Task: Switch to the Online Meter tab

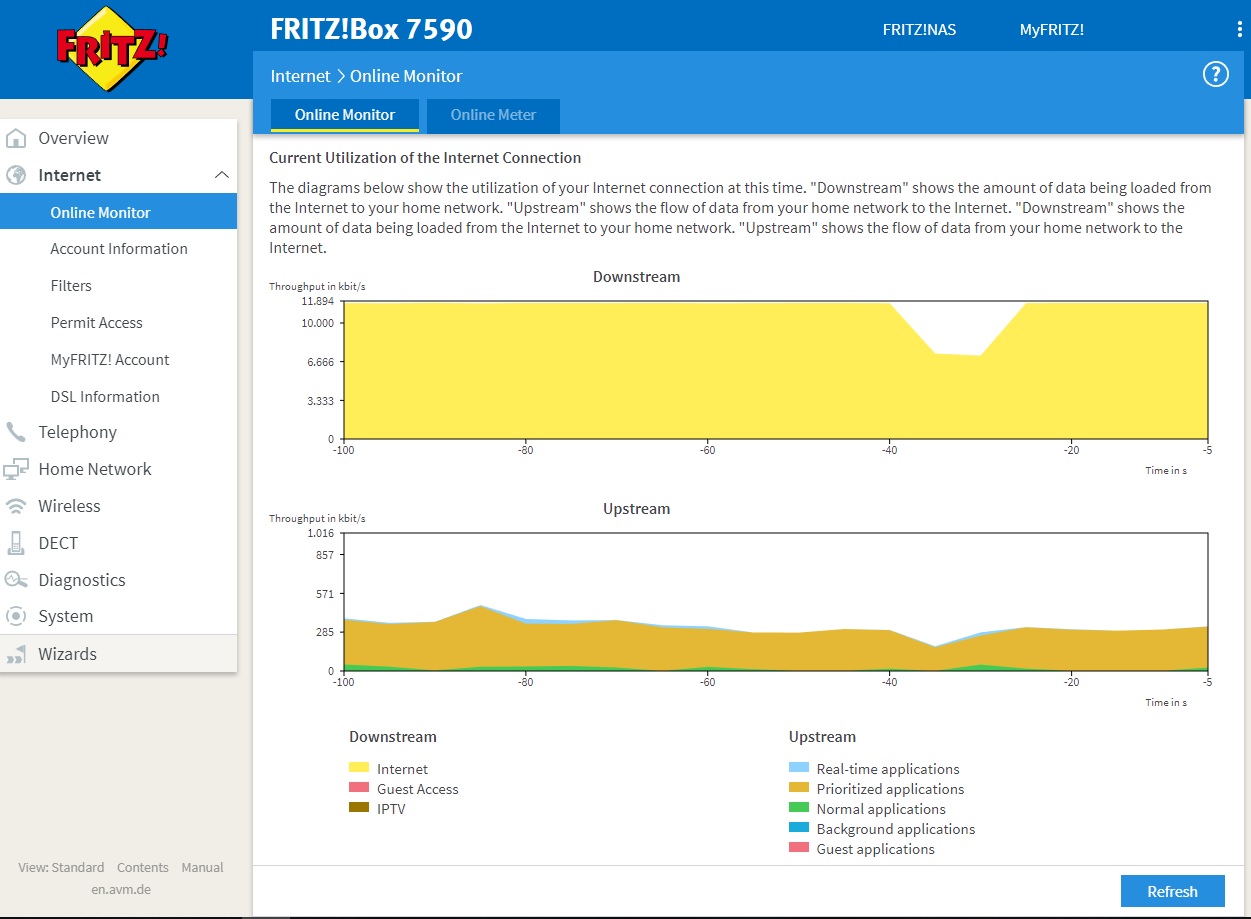Action: pos(493,115)
